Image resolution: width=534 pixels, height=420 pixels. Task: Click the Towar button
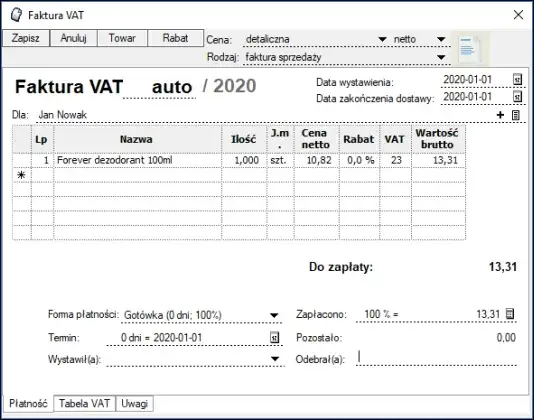tap(122, 38)
